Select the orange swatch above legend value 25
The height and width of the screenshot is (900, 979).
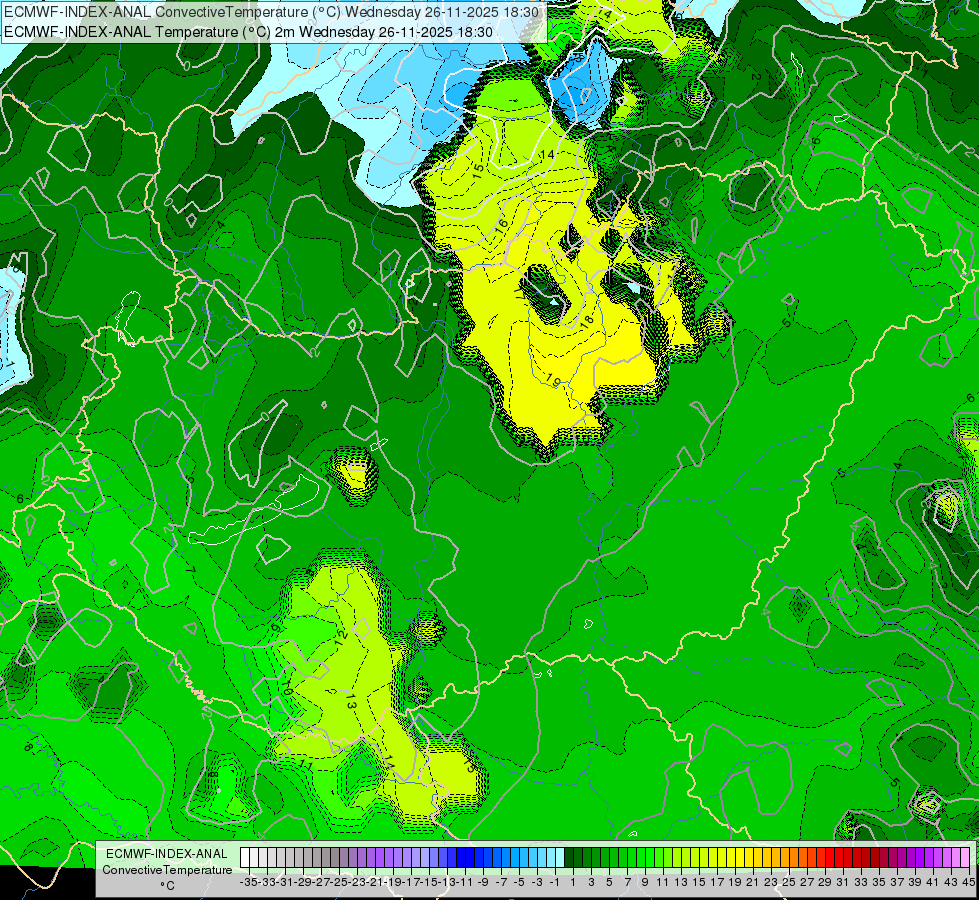(785, 858)
